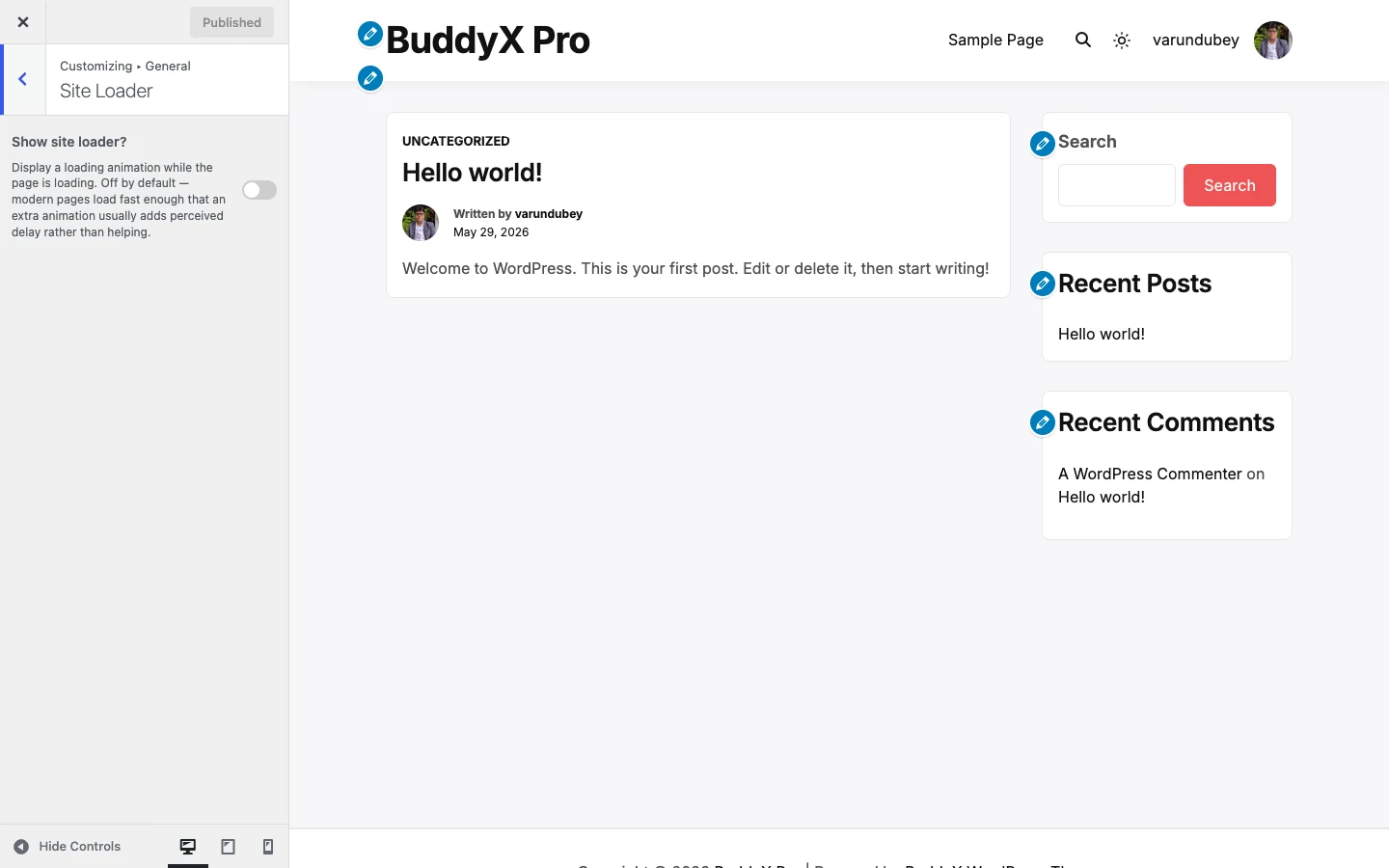This screenshot has width=1389, height=868.
Task: Click A WordPress Commenter link
Action: tap(1150, 474)
